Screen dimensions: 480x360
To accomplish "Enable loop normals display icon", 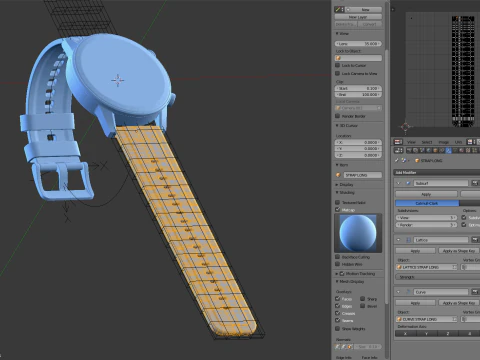I will coord(344,347).
